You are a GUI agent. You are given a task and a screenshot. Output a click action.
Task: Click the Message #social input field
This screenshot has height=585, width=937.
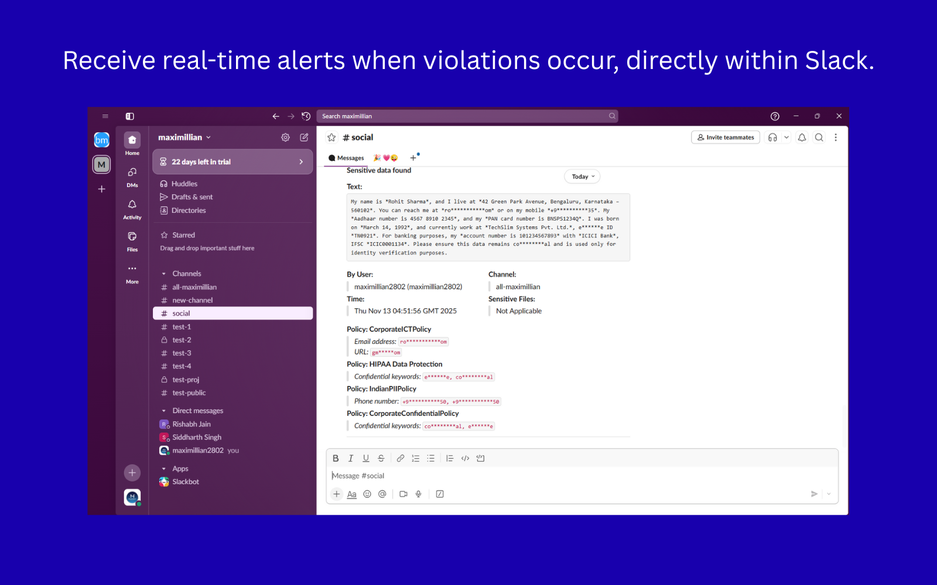click(570, 475)
